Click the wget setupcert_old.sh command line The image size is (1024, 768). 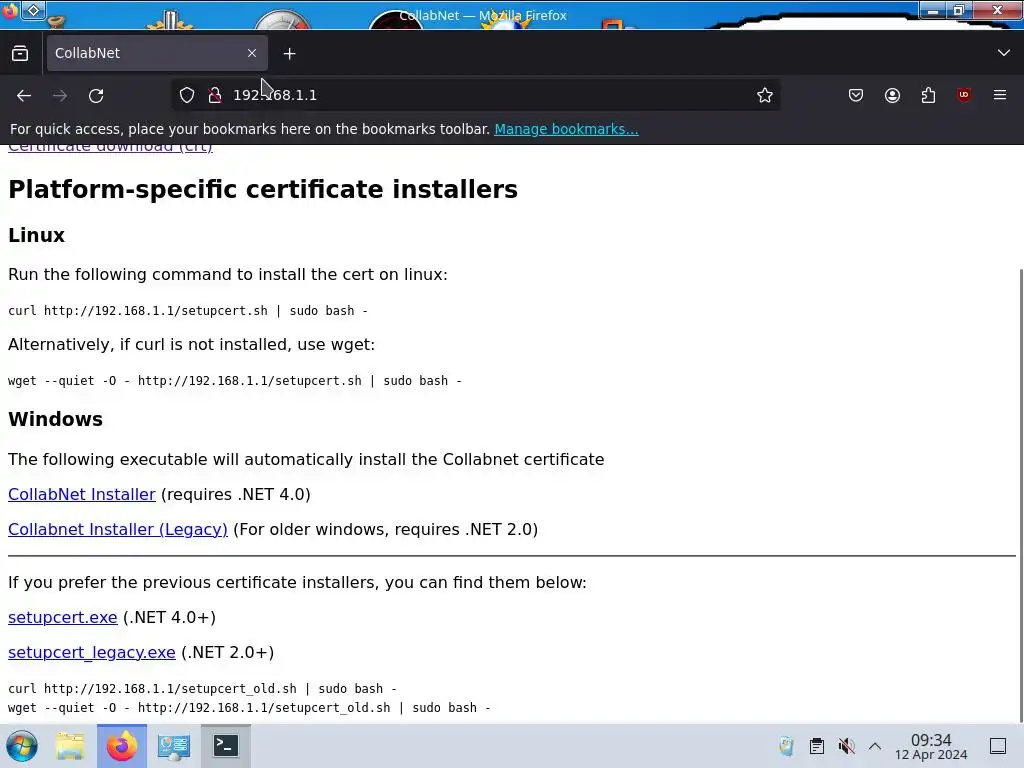coord(249,708)
